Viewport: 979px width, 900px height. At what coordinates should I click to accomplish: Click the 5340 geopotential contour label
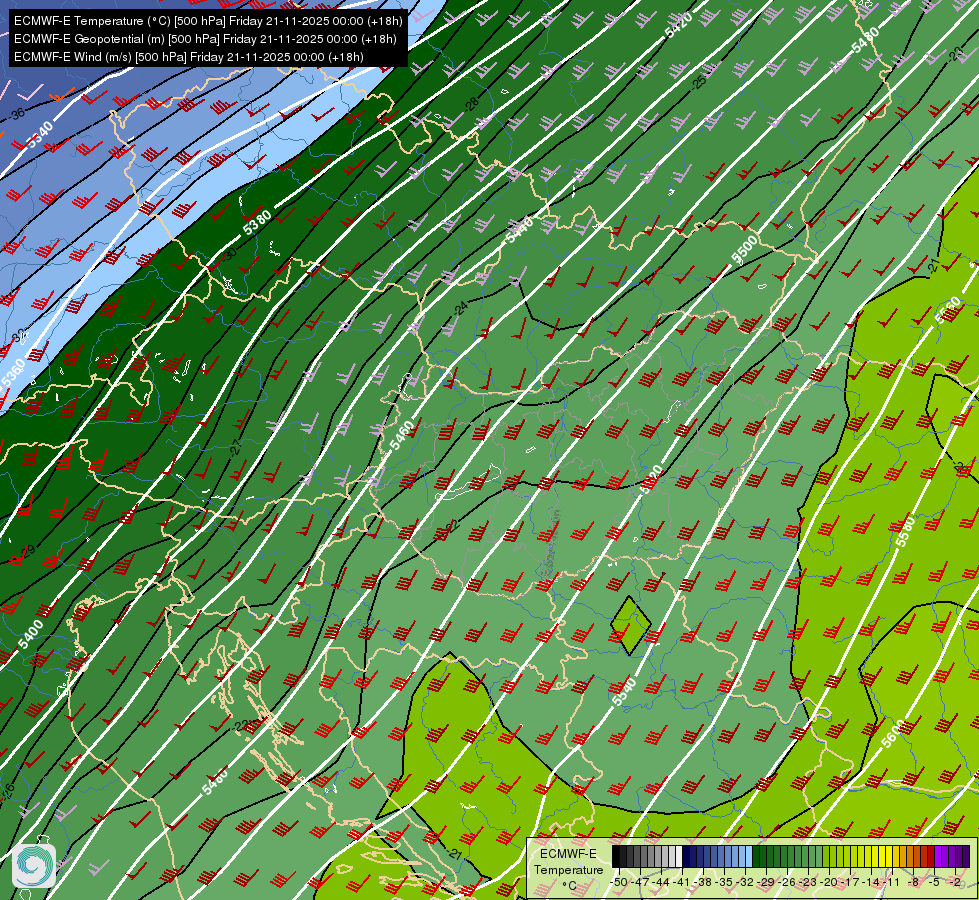(40, 135)
